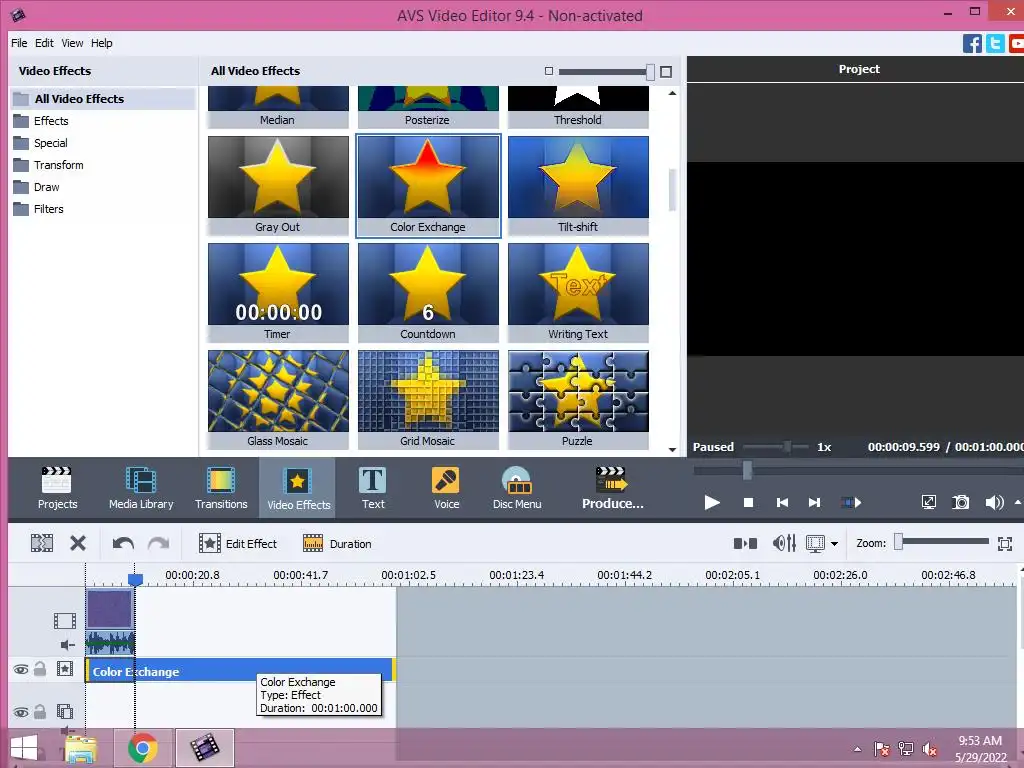Go to next frame
Viewport: 1024px width, 768px height.
click(x=814, y=502)
